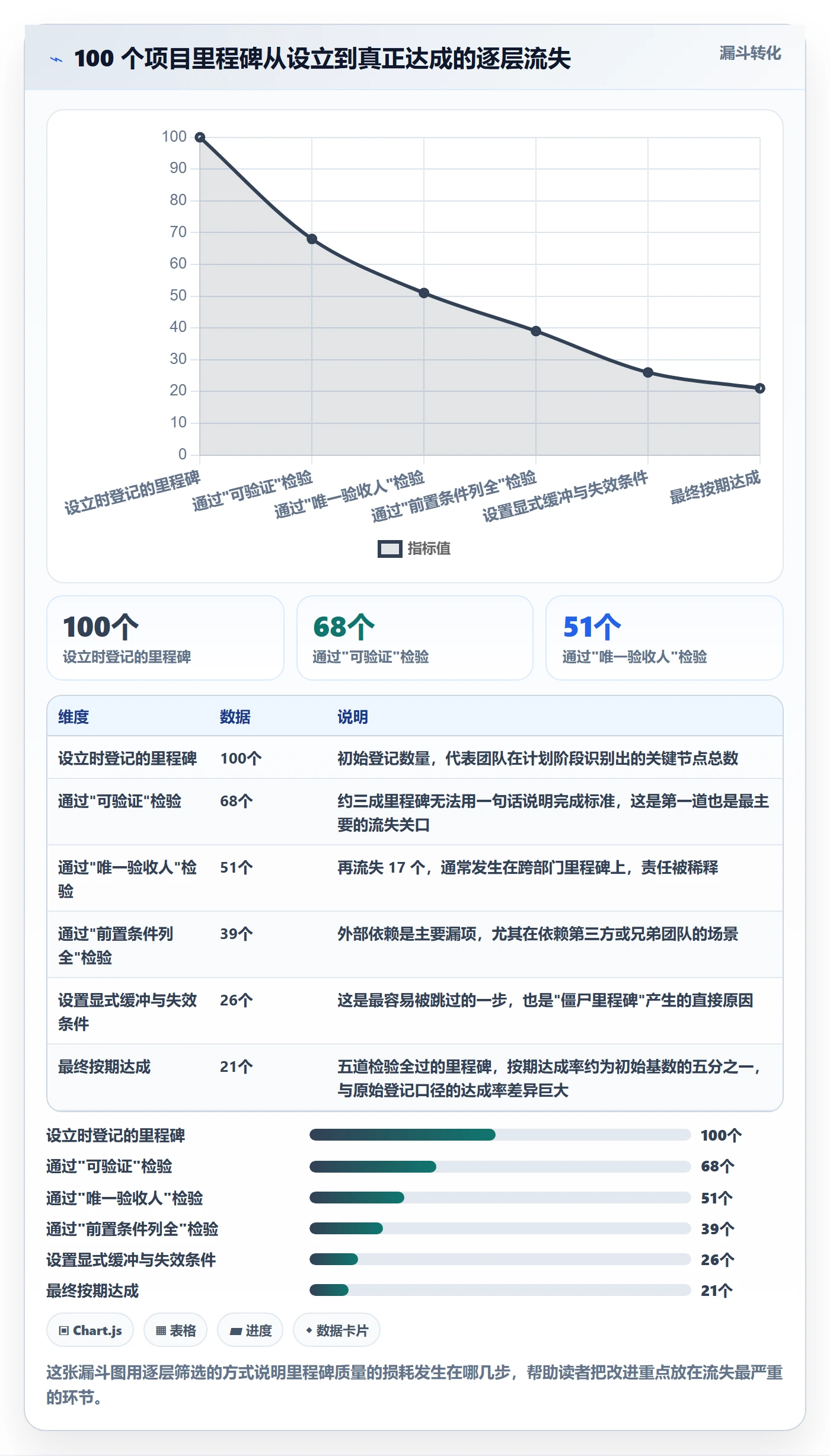Click the progress bar for 设立时登记的里程碑
The width and height of the screenshot is (830, 1456).
point(500,1135)
